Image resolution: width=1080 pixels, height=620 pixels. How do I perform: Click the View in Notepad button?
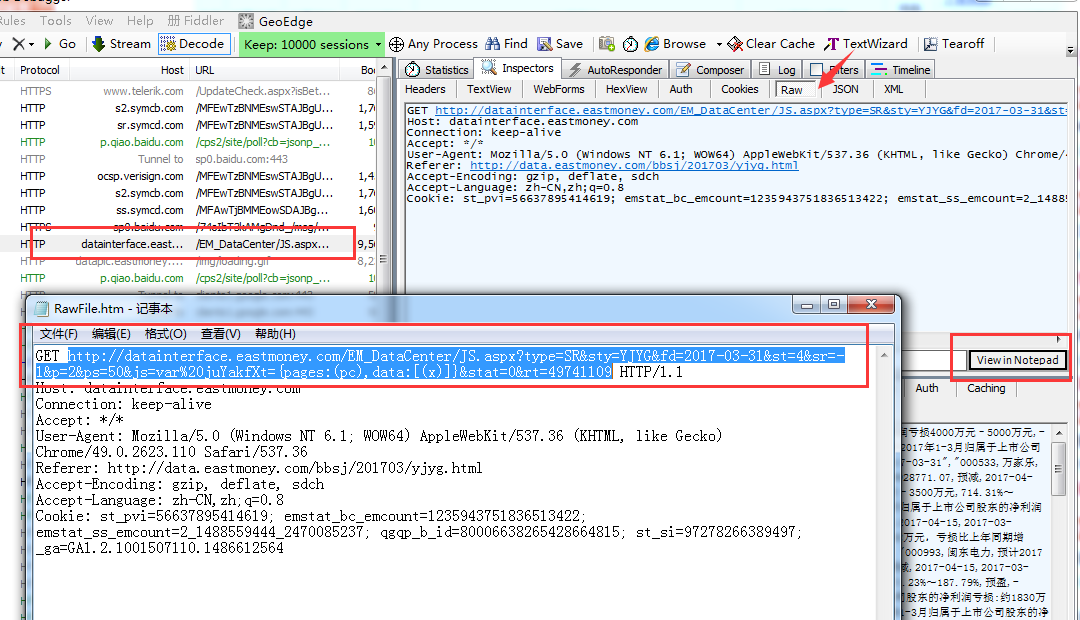tap(1017, 360)
